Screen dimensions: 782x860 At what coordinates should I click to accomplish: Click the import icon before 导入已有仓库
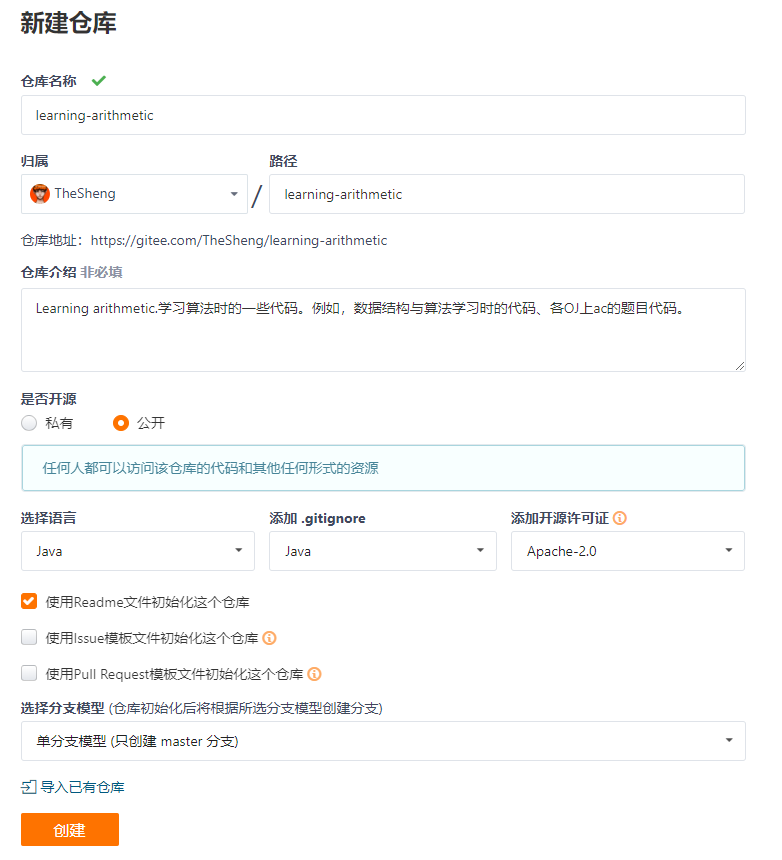click(29, 787)
